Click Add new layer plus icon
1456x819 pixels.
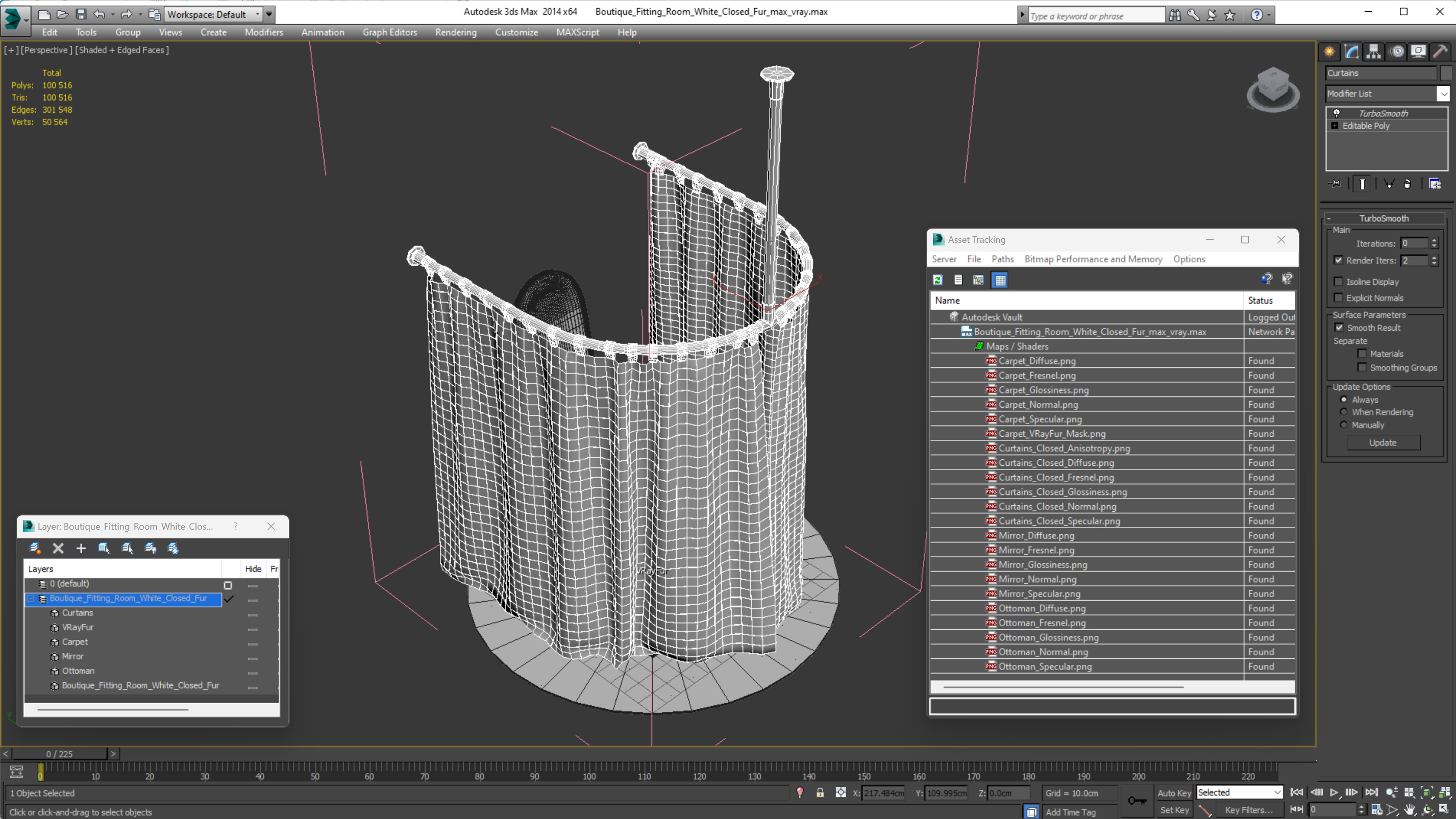pyautogui.click(x=81, y=548)
